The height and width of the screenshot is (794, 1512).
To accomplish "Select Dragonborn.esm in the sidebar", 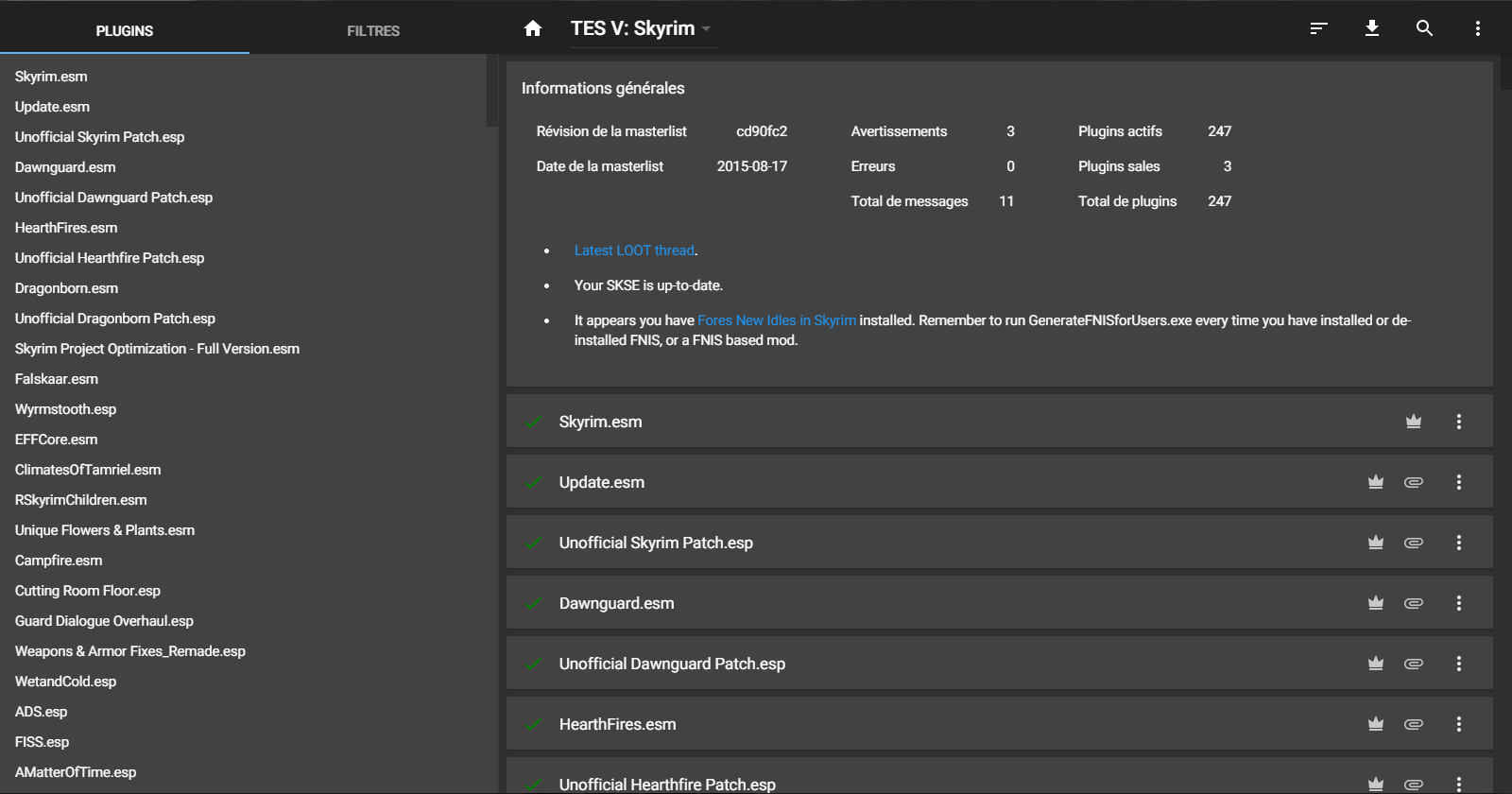I will tap(67, 288).
